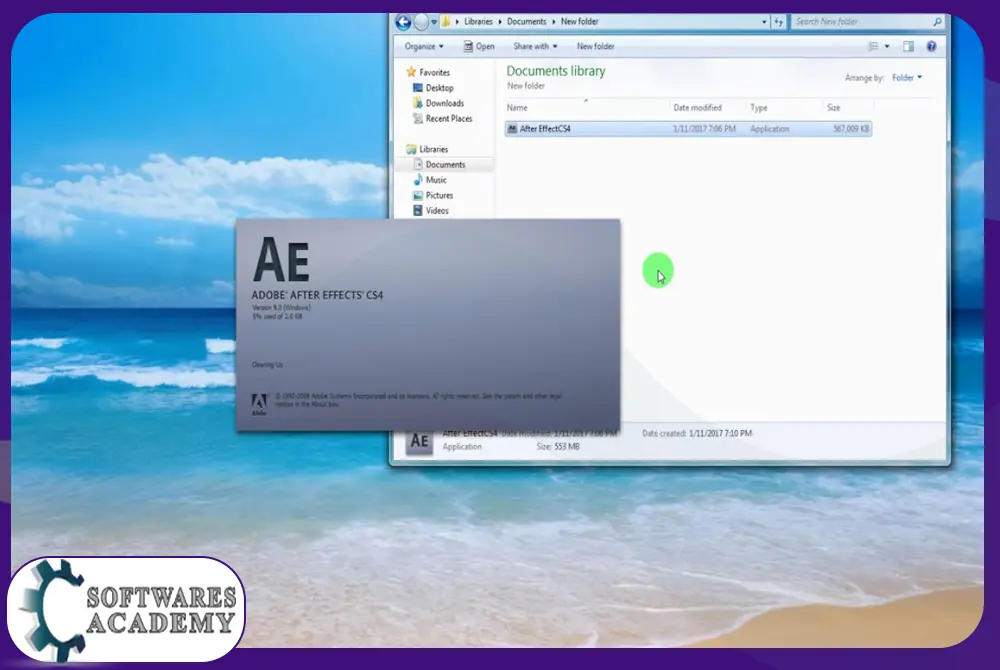Open recent locations dropdown beside navigation arrows

[434, 22]
